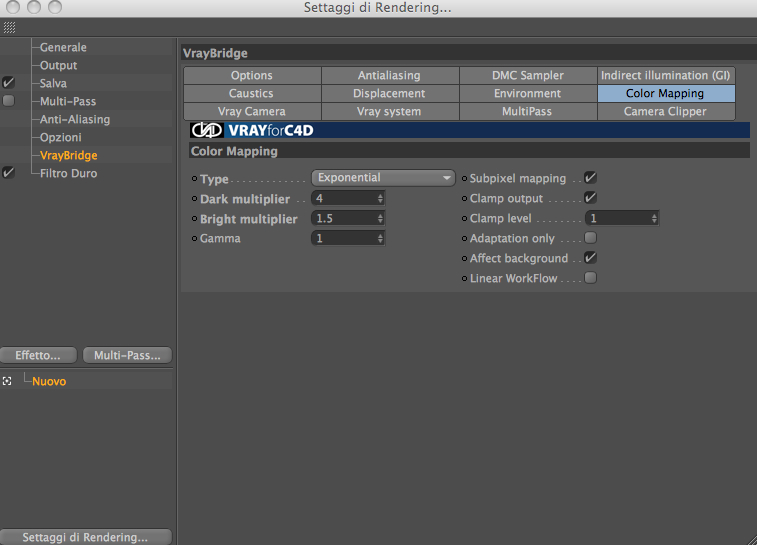
Task: Click the keyframe dot beside Gamma
Action: click(194, 238)
